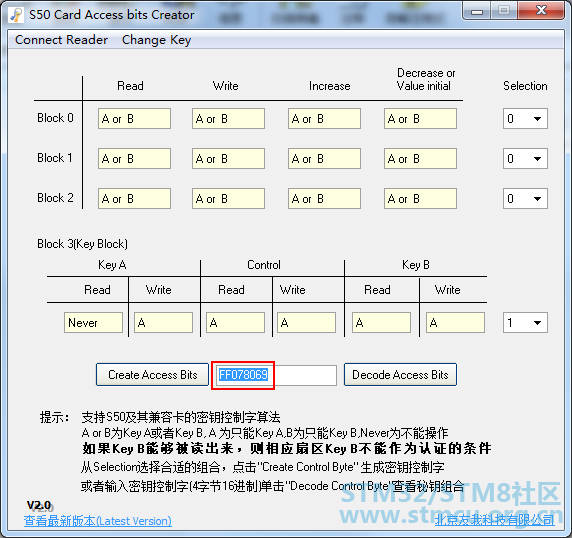The height and width of the screenshot is (538, 572).
Task: Click the Block 0 Read field
Action: [134, 119]
